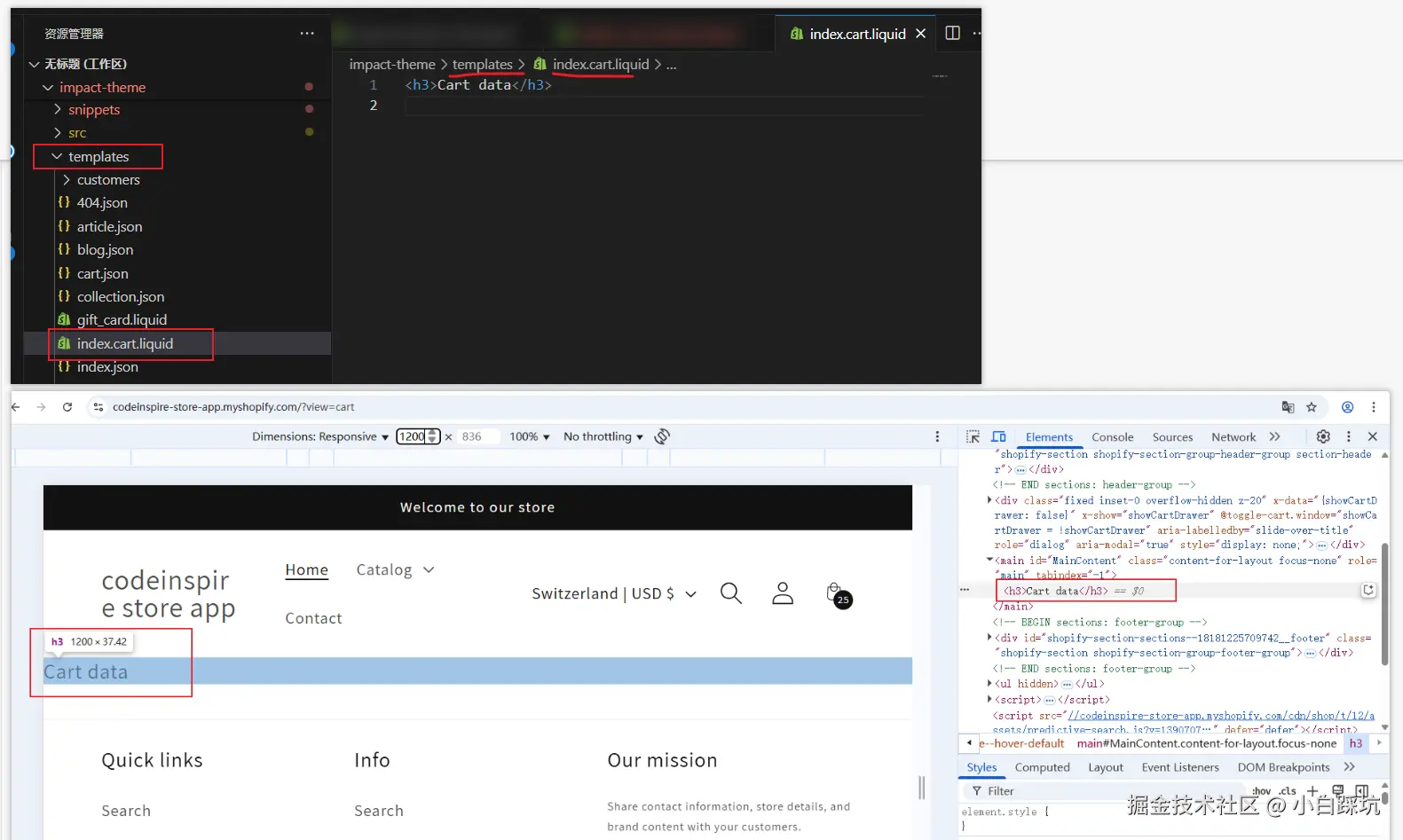Image resolution: width=1403 pixels, height=840 pixels.
Task: Expand the main MainContent DOM node
Action: [989, 560]
